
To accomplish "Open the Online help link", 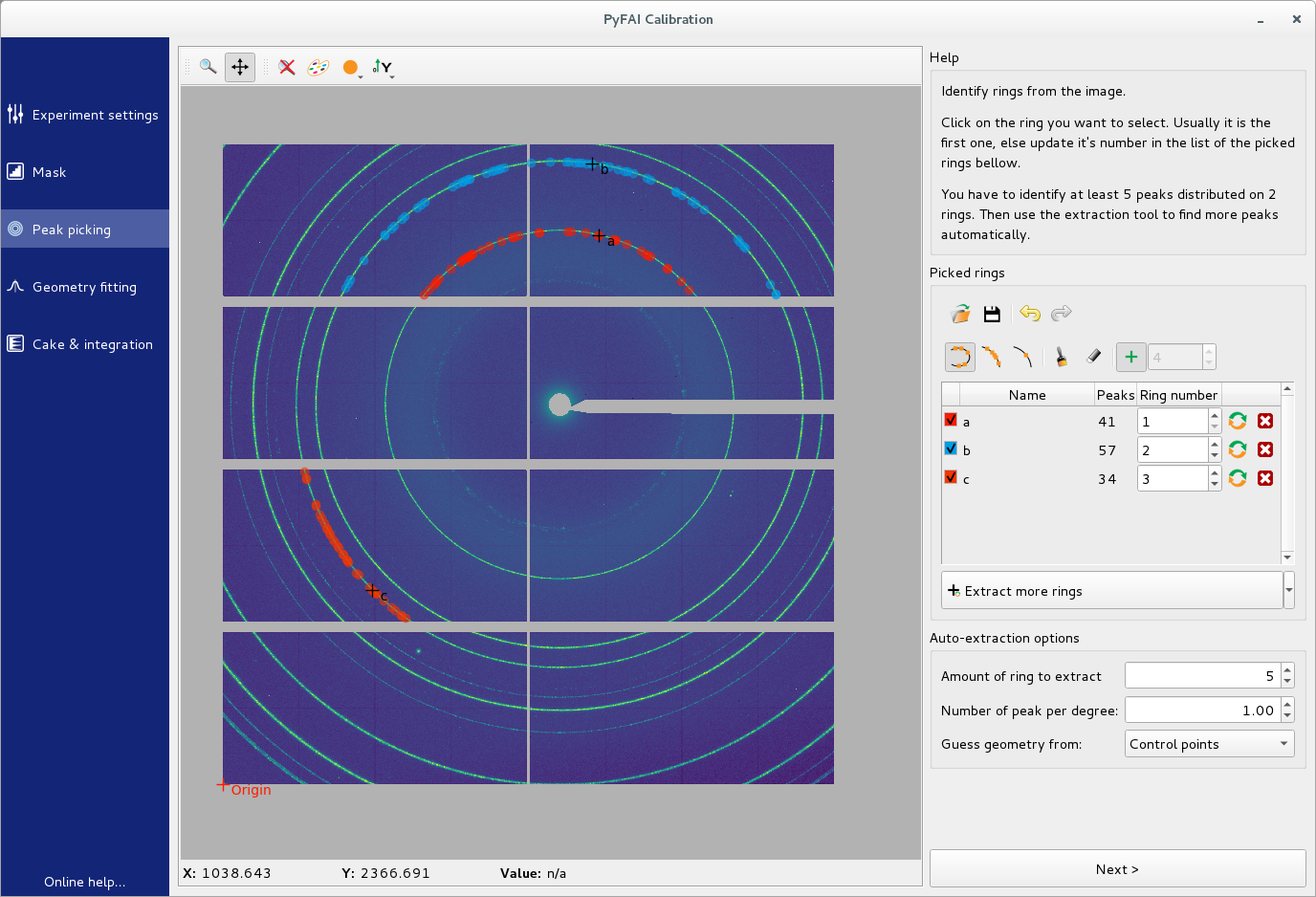I will pos(85,882).
